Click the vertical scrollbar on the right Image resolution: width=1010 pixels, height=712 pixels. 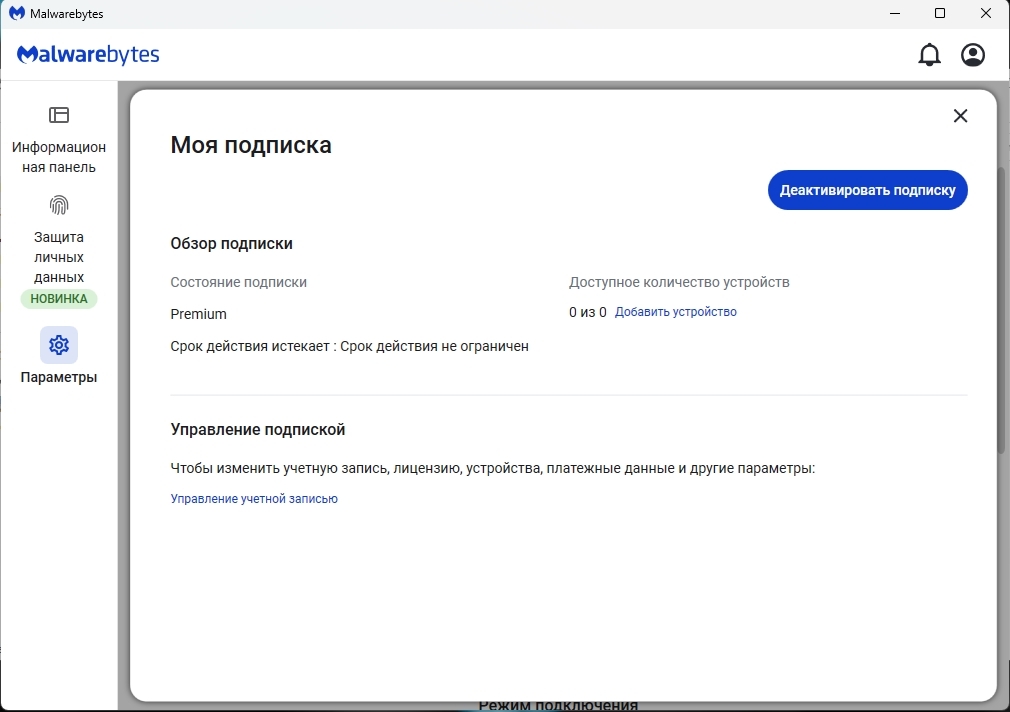tap(1002, 309)
